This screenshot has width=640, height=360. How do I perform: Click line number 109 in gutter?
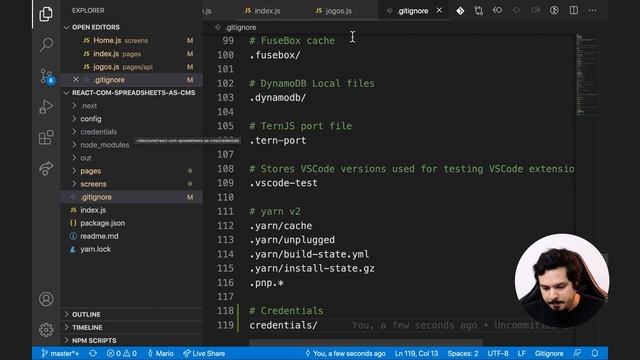225,183
